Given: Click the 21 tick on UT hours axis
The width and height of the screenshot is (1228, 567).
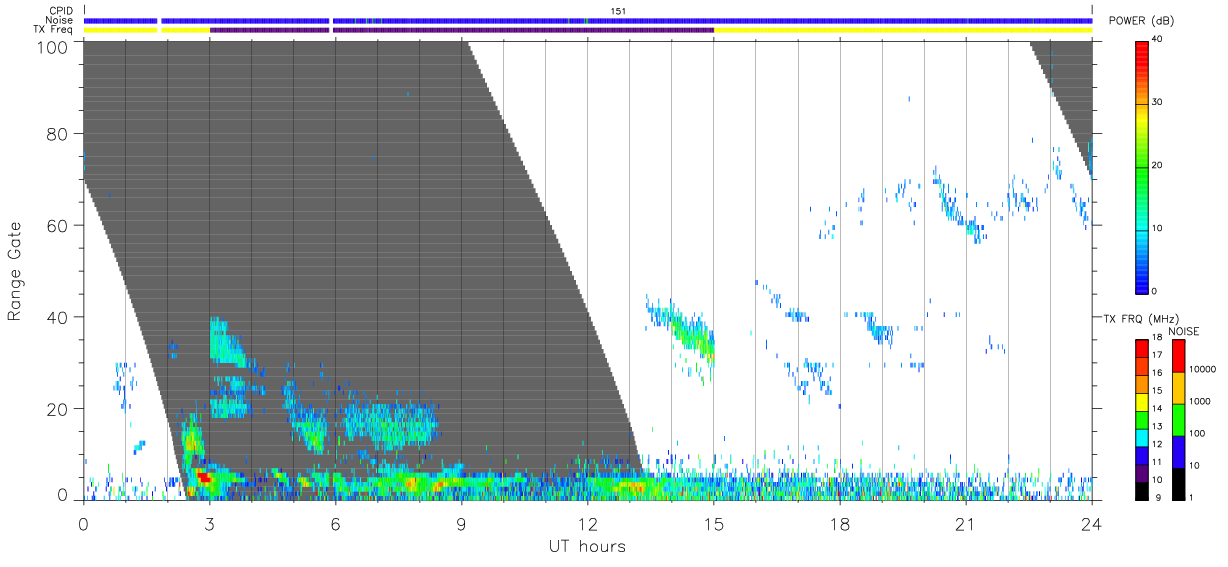Looking at the screenshot, I should (x=965, y=525).
